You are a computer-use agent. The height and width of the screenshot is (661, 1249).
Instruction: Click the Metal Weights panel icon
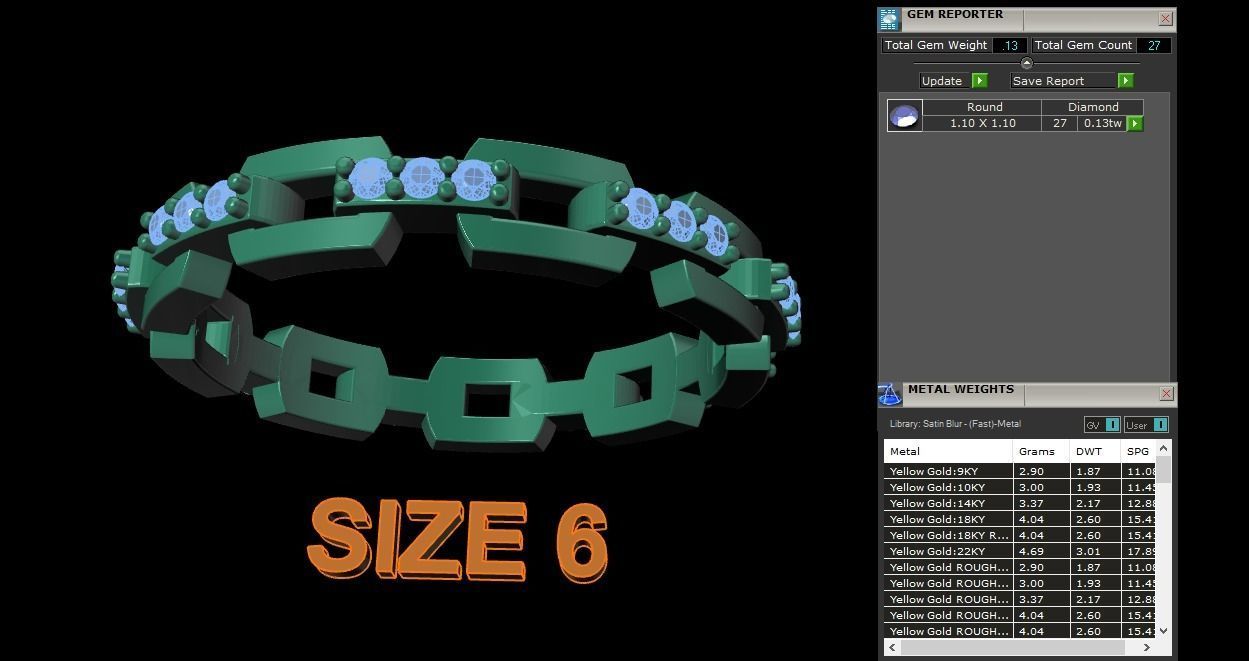coord(889,394)
